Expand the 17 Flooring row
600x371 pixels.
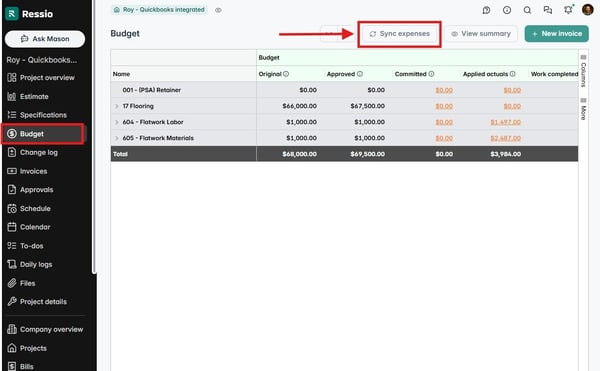tap(116, 106)
